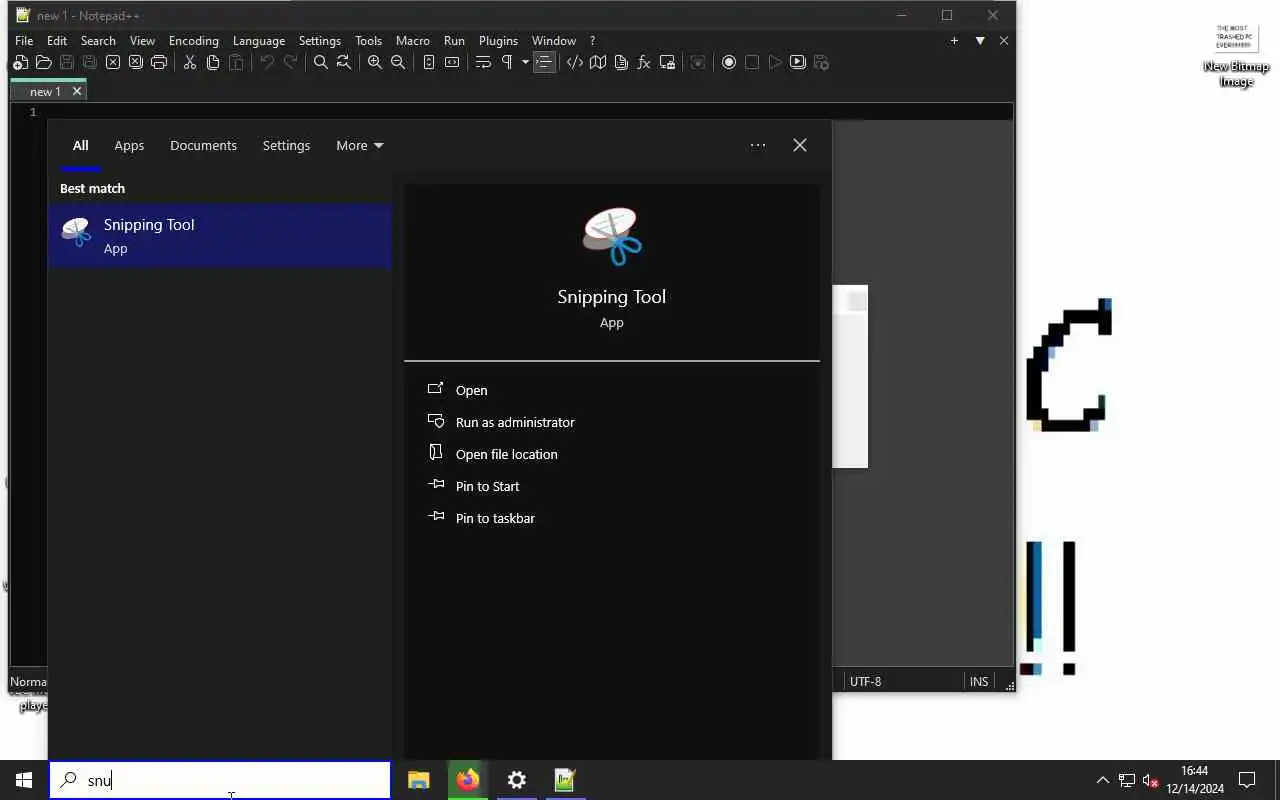
Task: Switch to the Apps search filter tab
Action: point(129,146)
